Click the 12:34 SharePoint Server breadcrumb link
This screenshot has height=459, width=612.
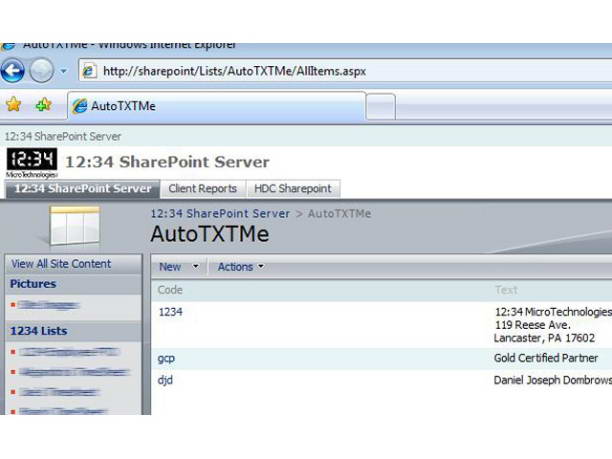(x=220, y=213)
